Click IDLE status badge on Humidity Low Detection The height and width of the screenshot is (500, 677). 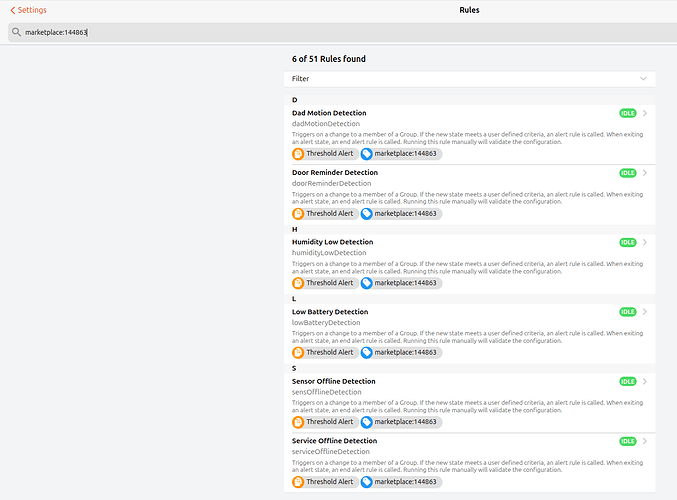tap(627, 242)
